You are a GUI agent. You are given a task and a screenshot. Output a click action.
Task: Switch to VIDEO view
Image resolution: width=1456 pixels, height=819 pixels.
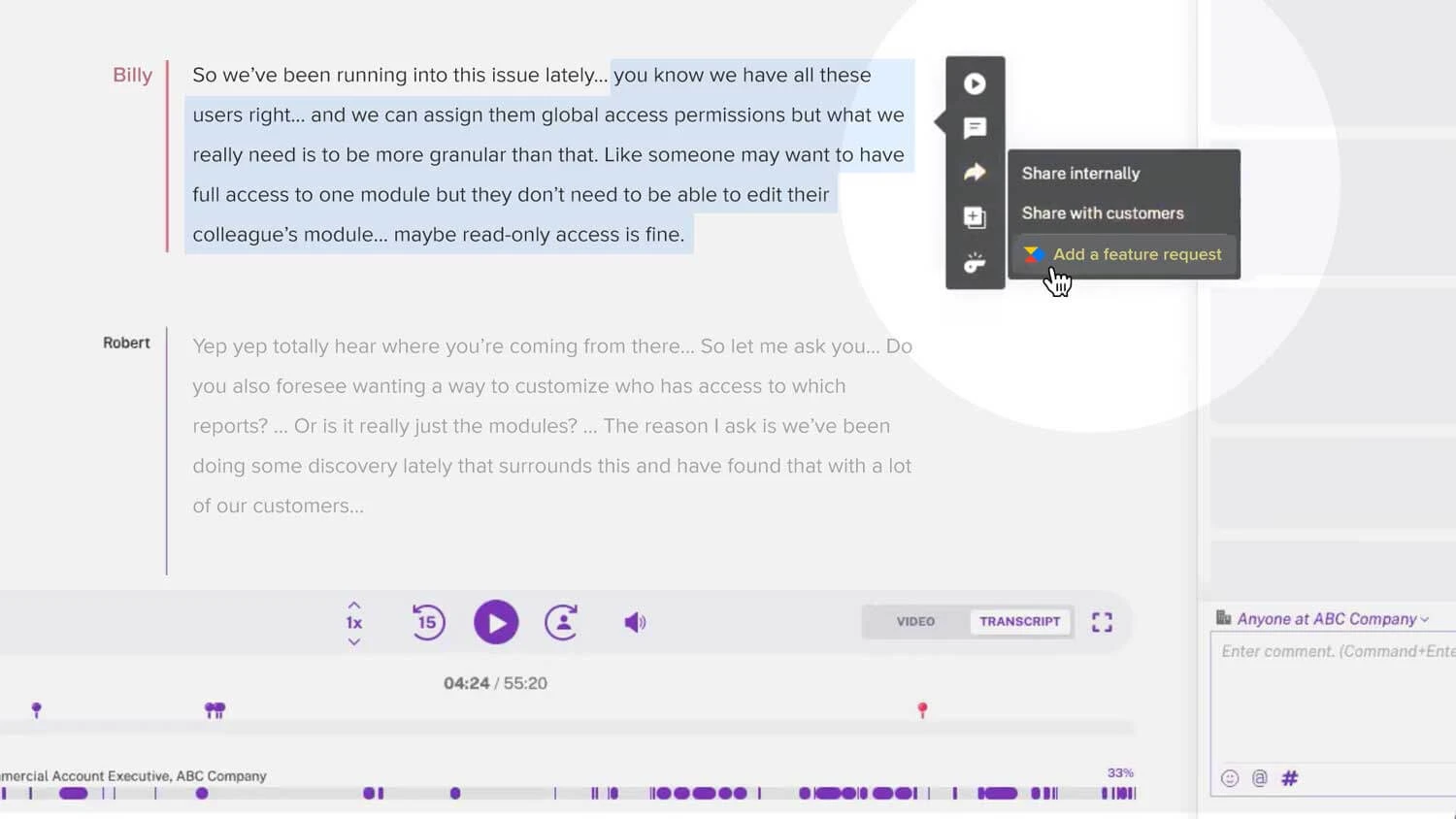915,621
